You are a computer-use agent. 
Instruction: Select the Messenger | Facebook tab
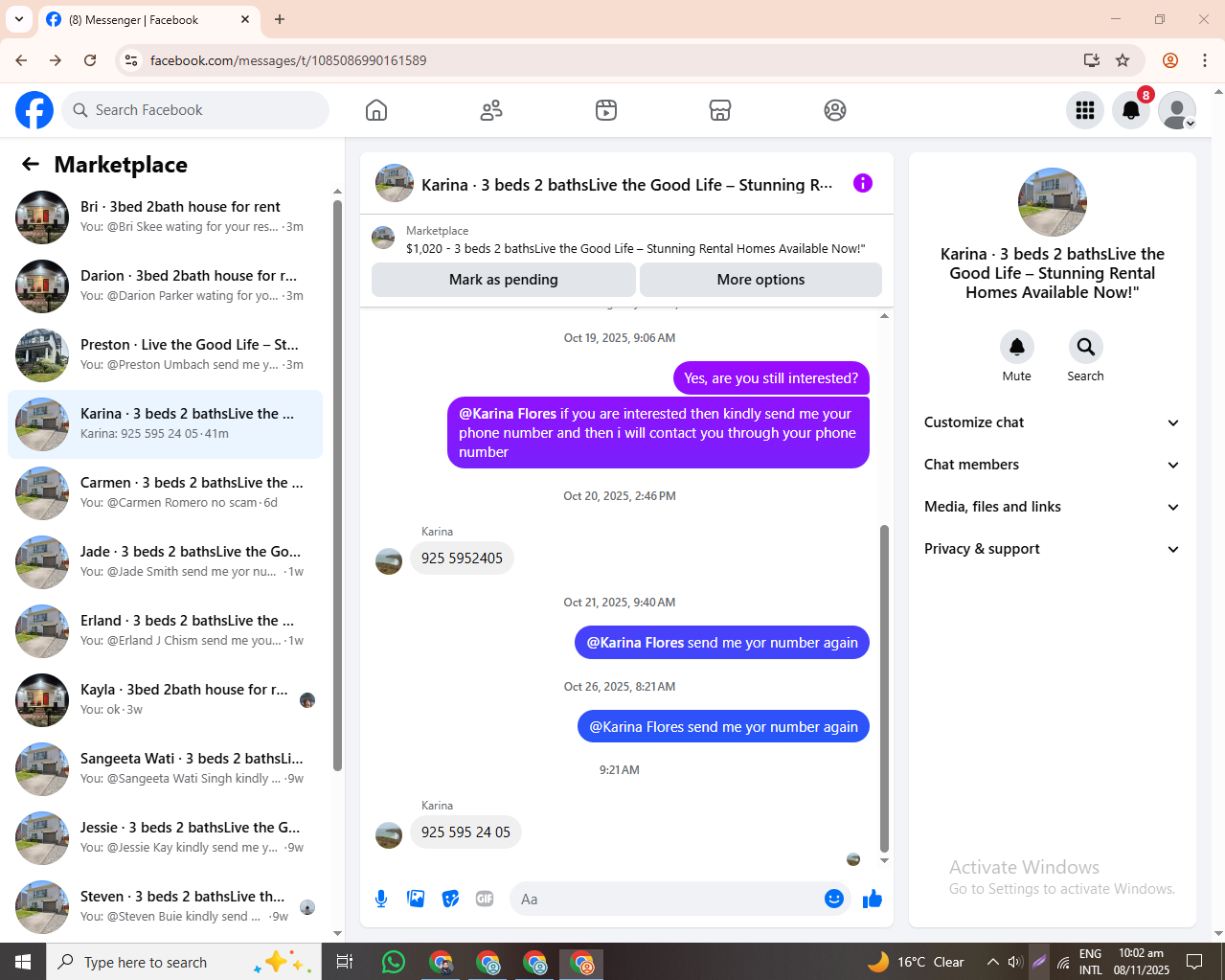click(x=148, y=19)
